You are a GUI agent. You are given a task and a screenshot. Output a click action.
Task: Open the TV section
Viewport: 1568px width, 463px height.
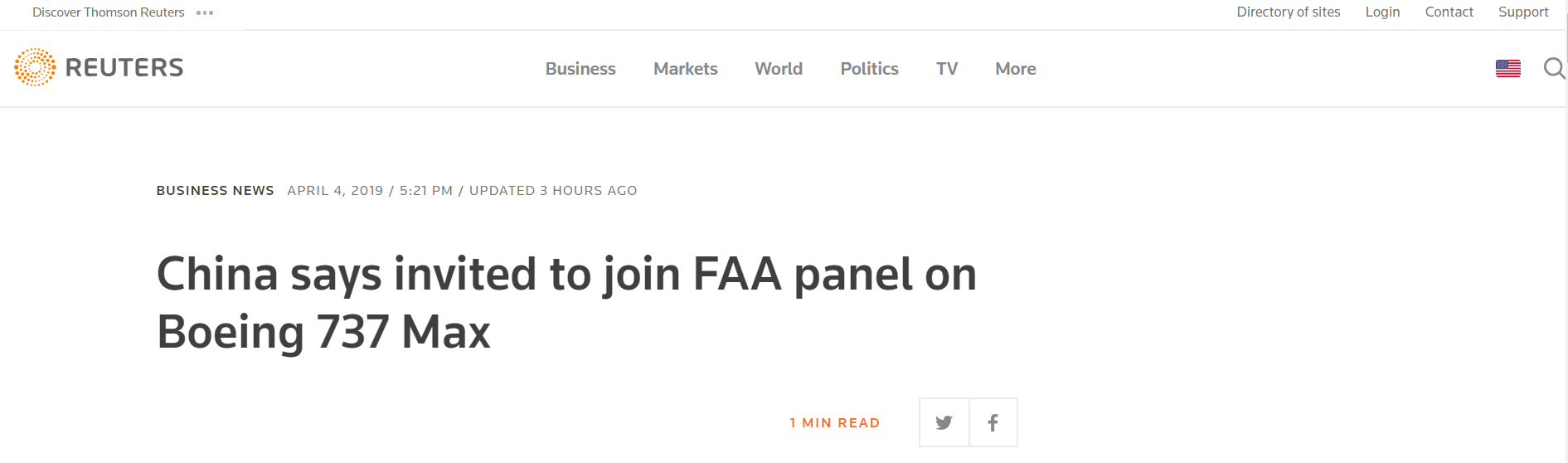click(947, 69)
